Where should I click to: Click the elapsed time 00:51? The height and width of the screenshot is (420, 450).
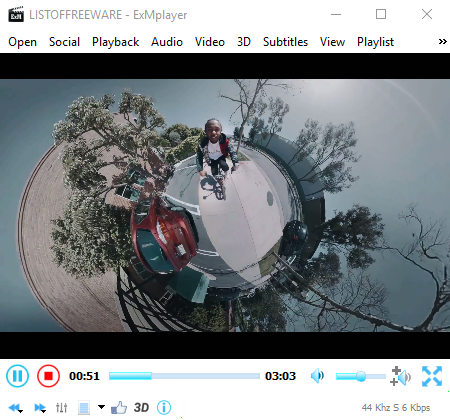(84, 376)
